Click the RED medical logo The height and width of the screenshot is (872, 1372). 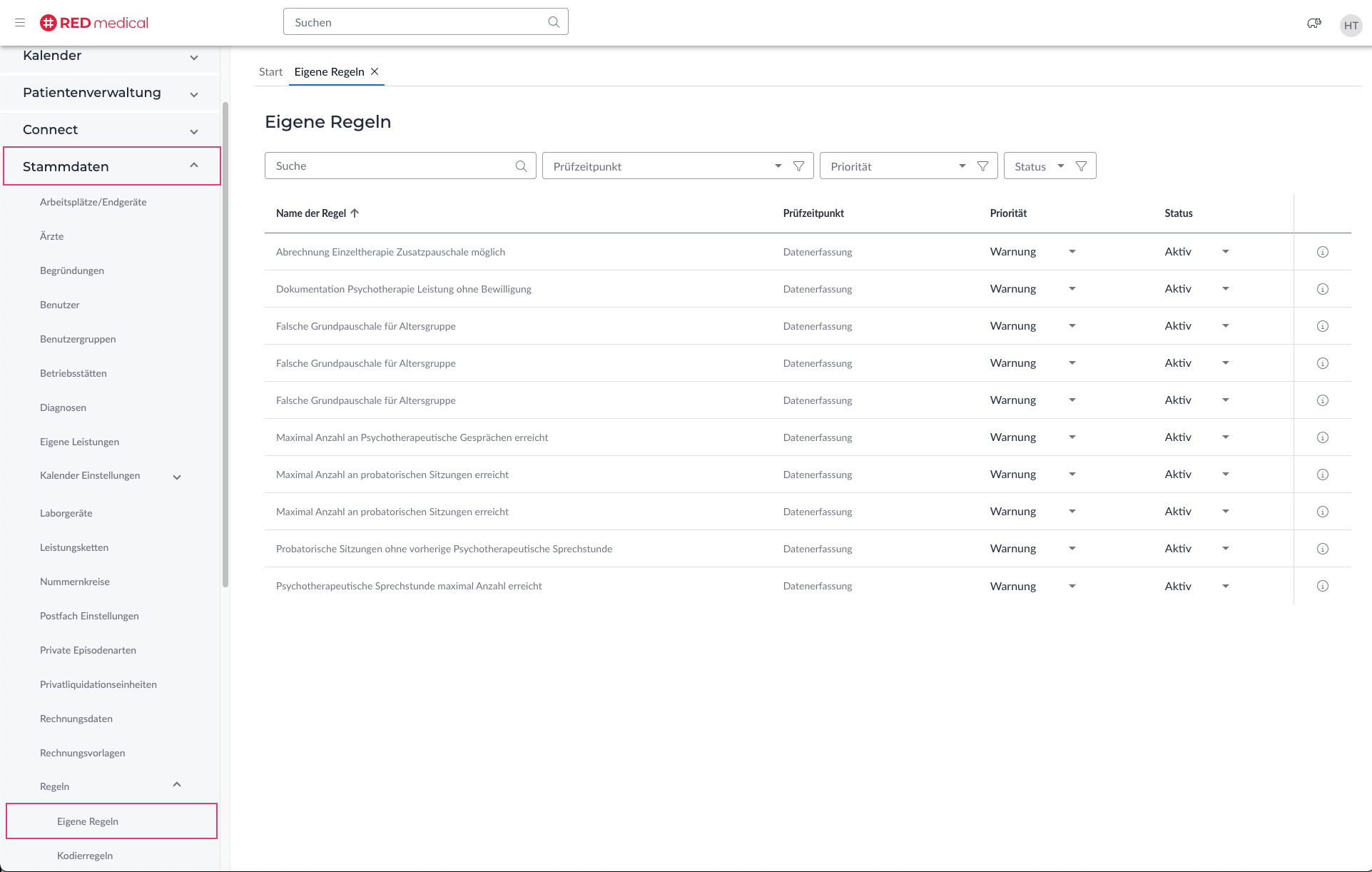(x=94, y=23)
